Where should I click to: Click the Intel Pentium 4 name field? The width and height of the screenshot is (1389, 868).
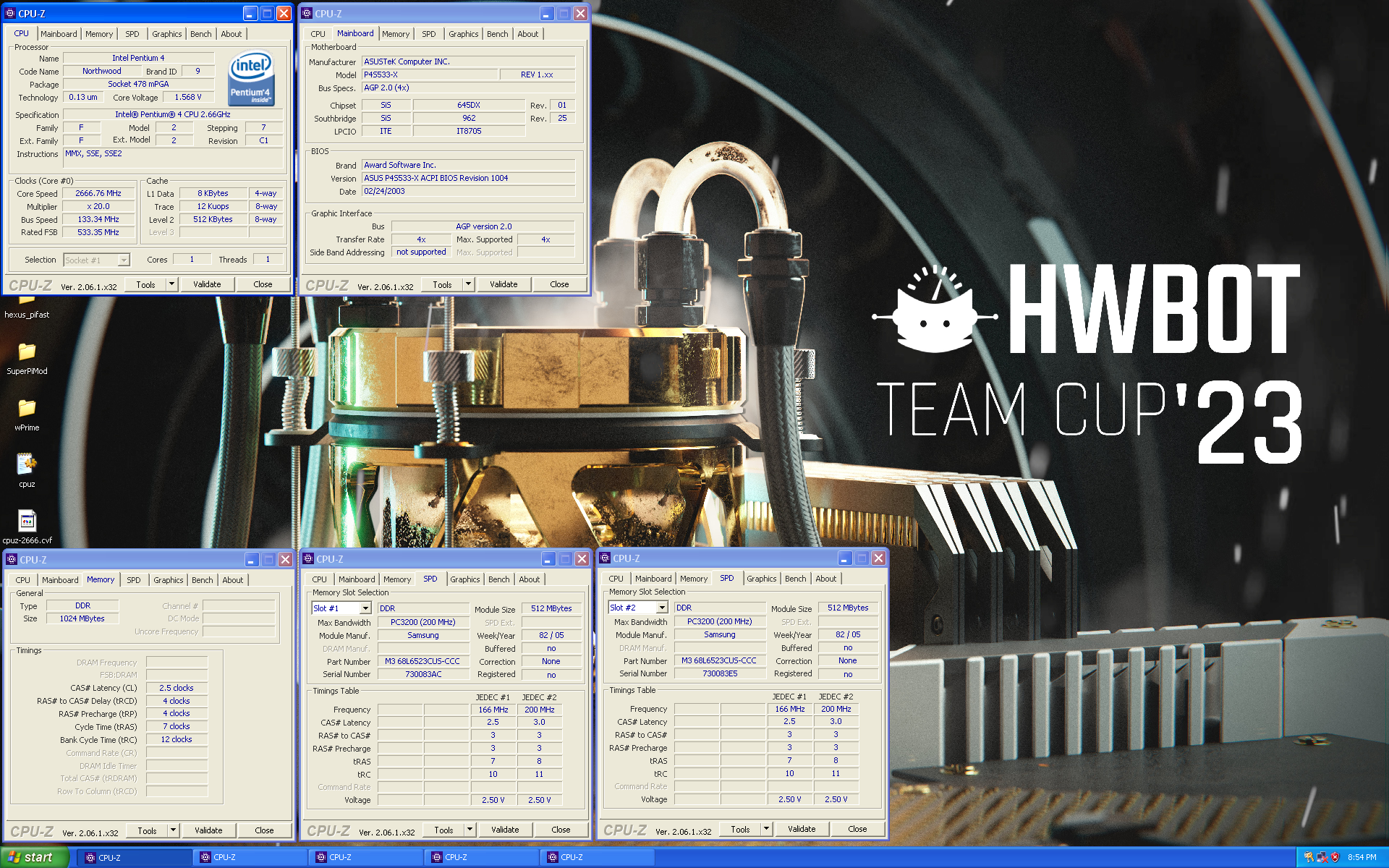point(138,58)
